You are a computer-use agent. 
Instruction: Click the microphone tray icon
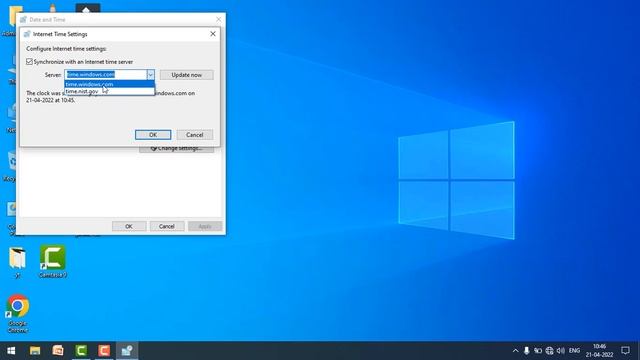click(x=527, y=351)
